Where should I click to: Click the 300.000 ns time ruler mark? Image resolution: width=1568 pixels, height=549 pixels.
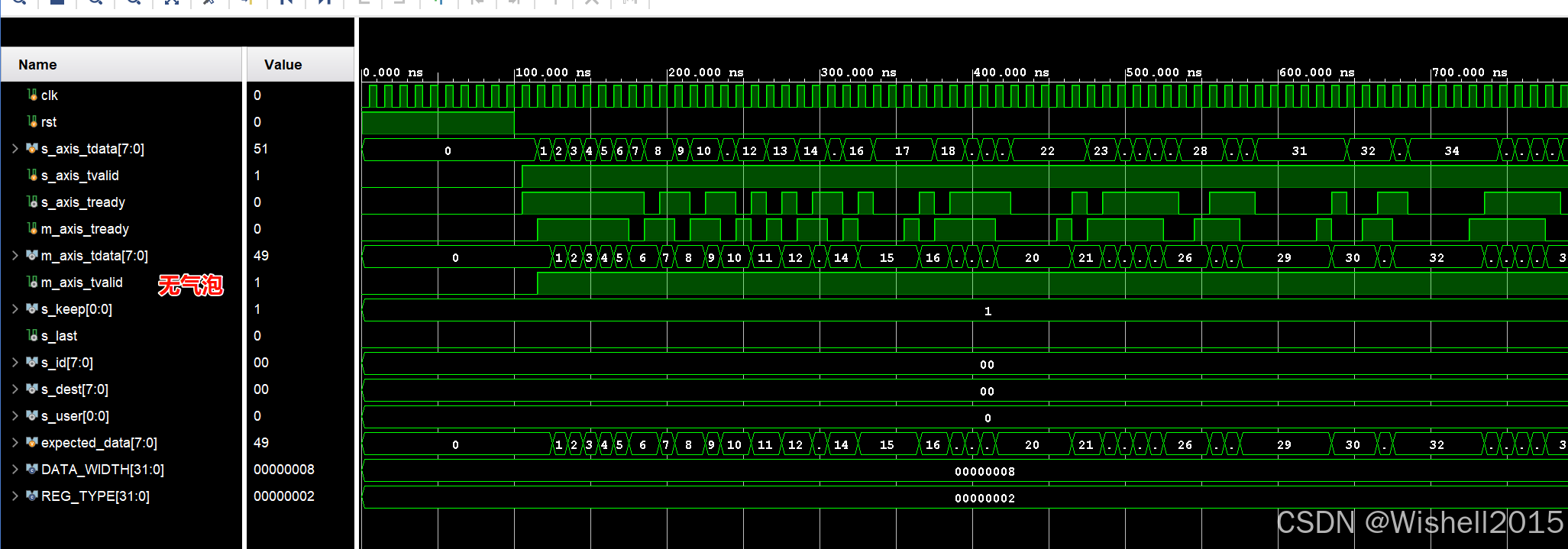click(858, 73)
